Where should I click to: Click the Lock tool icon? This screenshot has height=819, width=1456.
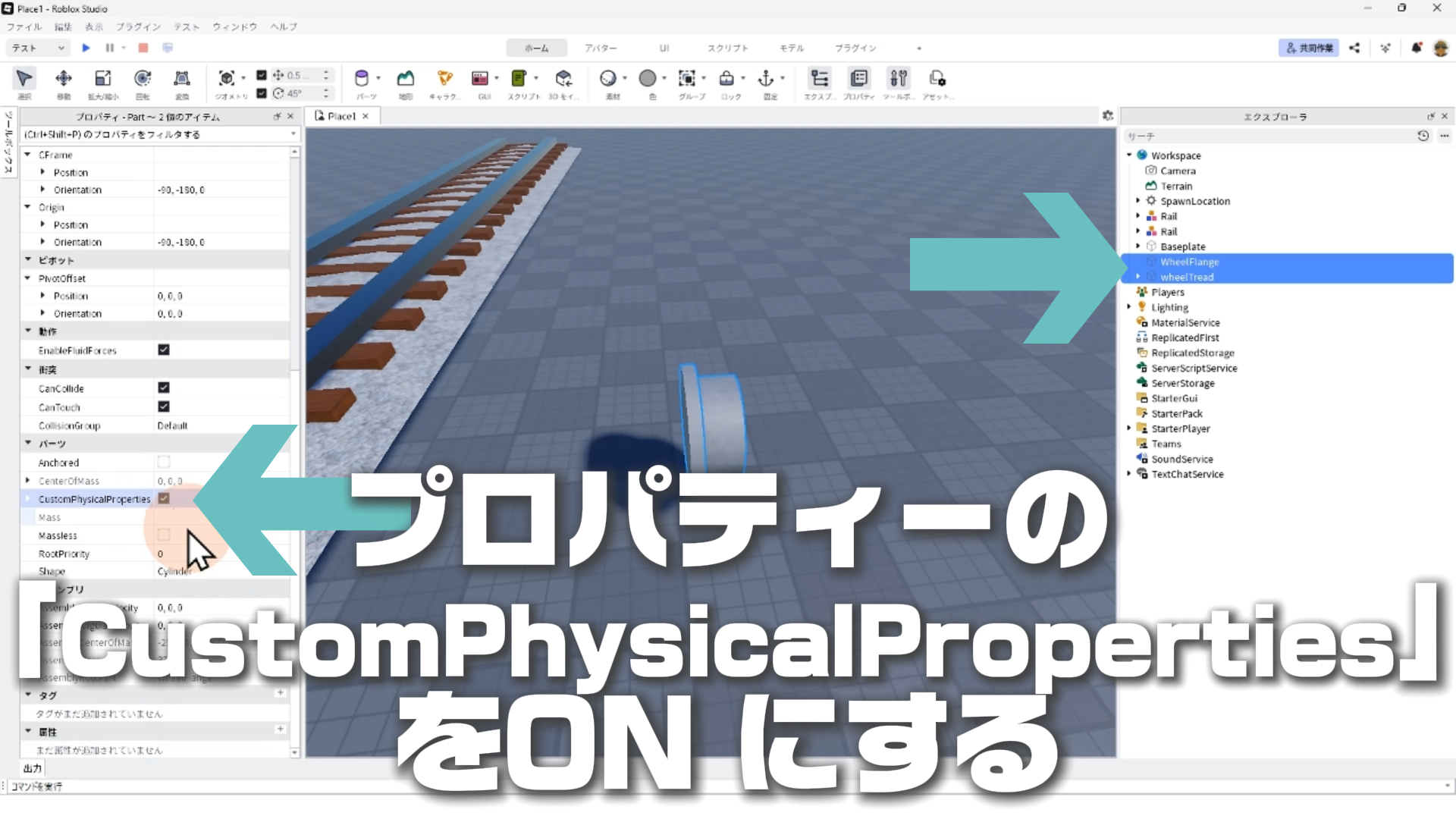click(726, 79)
